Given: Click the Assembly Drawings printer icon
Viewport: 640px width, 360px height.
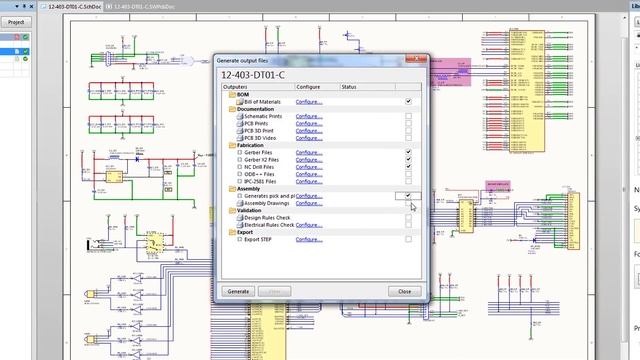Looking at the screenshot, I should tap(240, 203).
